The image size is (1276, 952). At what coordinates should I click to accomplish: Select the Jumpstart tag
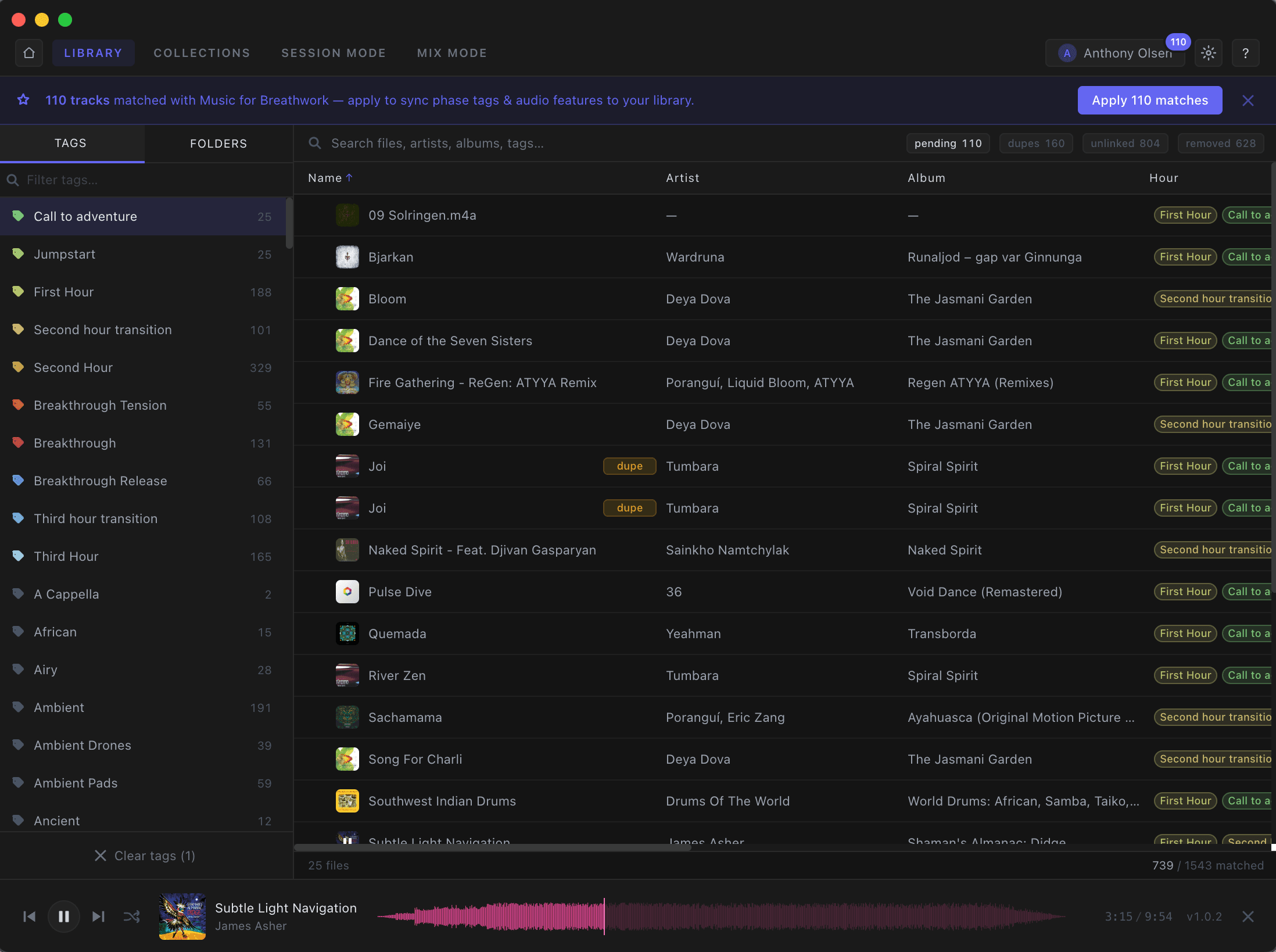click(143, 254)
